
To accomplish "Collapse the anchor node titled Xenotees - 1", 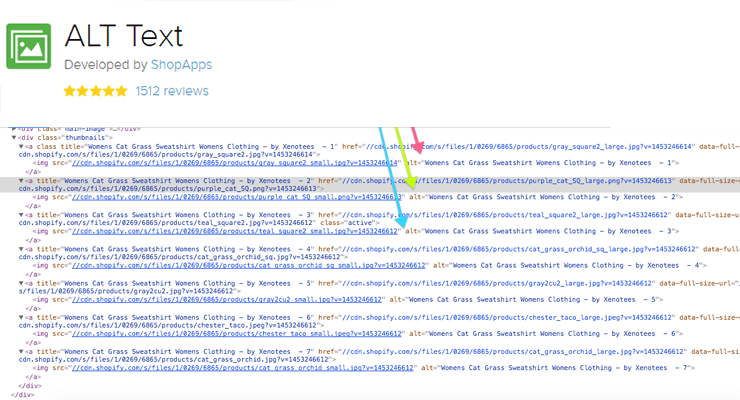I will 21,147.
